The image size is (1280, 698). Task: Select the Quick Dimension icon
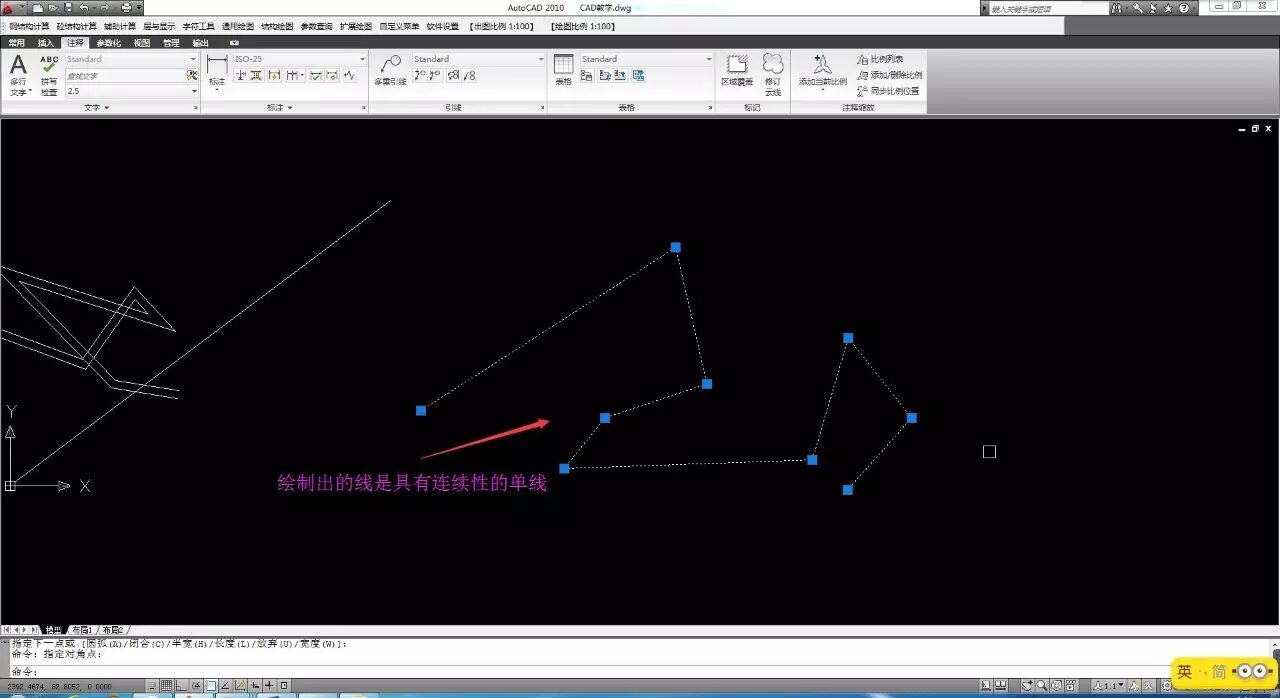pyautogui.click(x=273, y=75)
